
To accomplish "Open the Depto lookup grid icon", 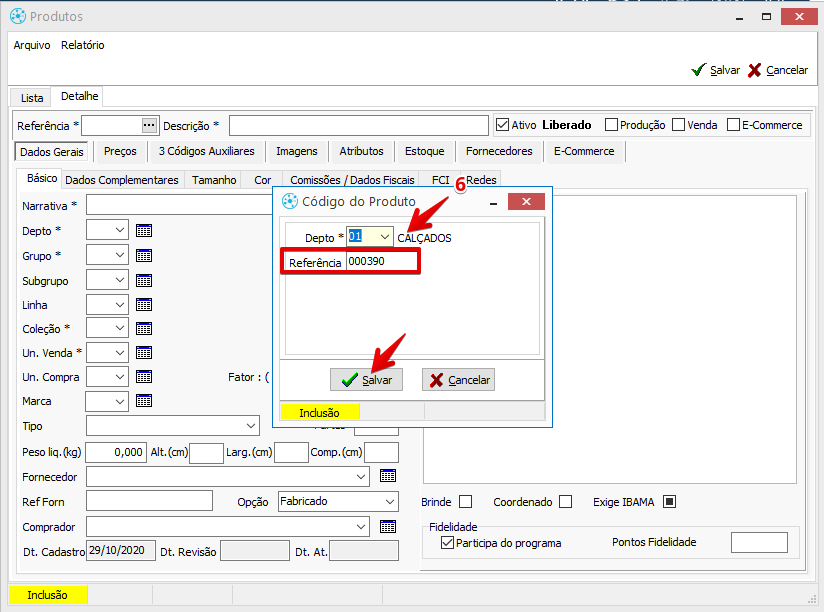I will 144,230.
